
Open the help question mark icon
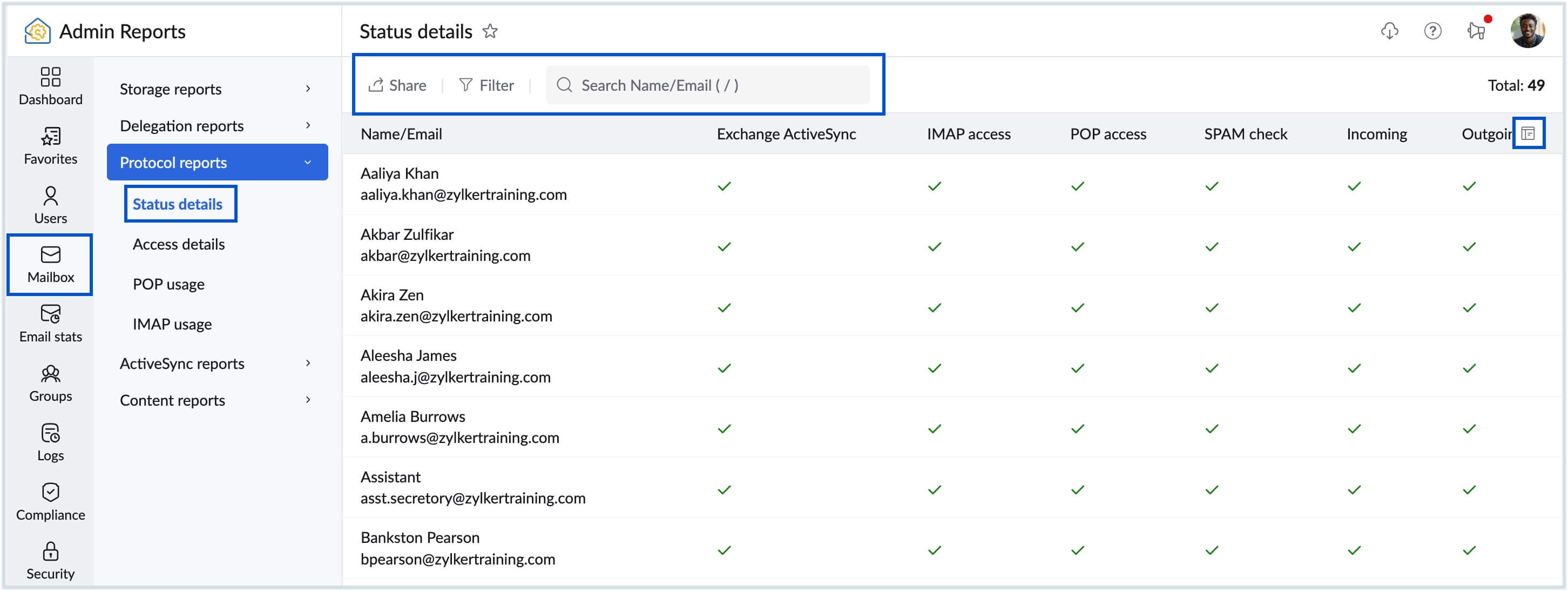coord(1432,30)
